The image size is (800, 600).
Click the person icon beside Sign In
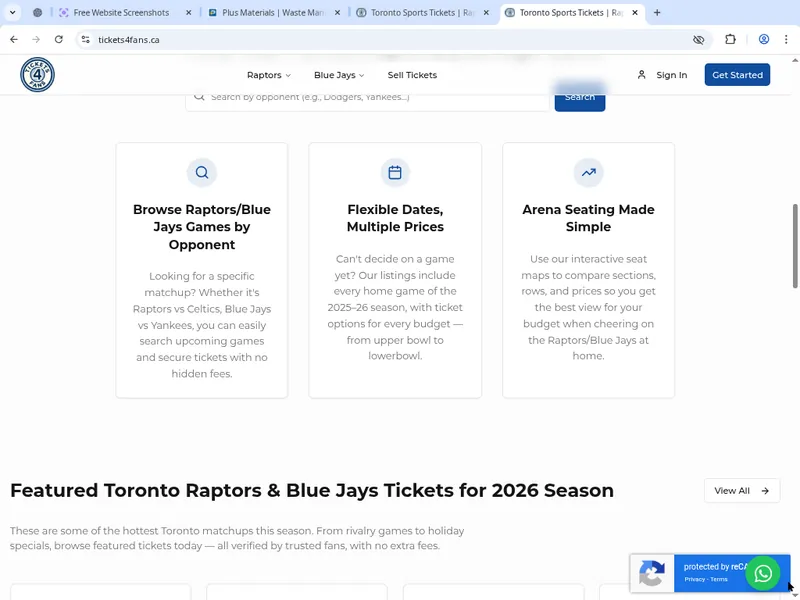(x=641, y=75)
